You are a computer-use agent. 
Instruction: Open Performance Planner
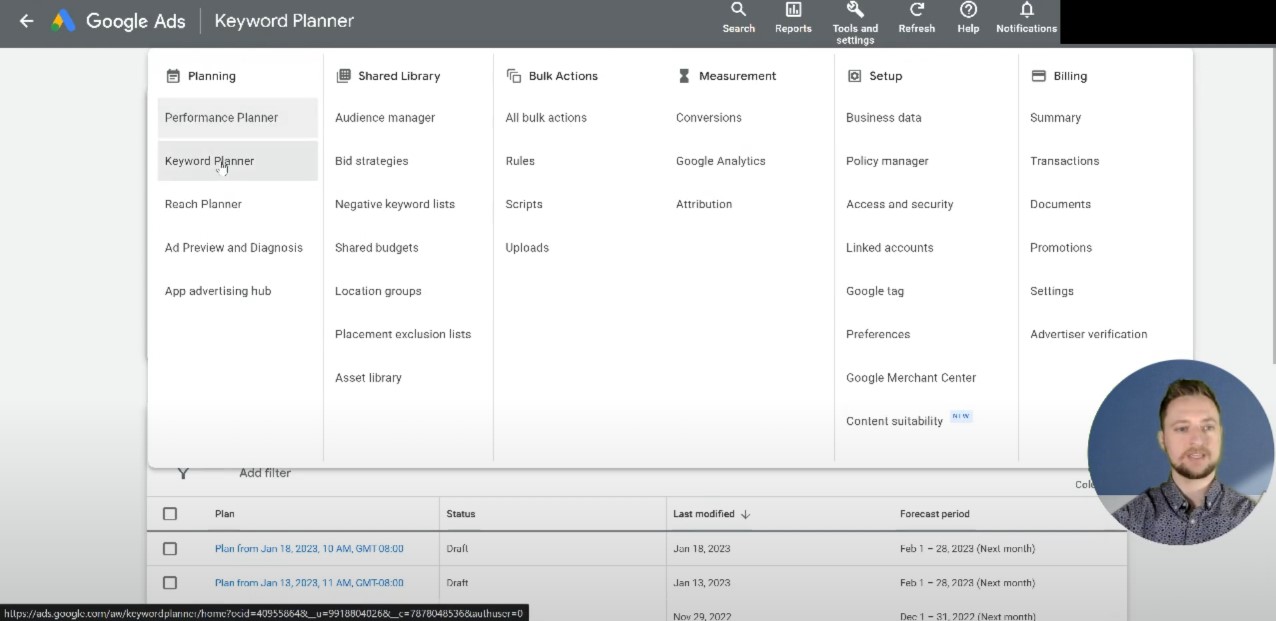point(238,118)
